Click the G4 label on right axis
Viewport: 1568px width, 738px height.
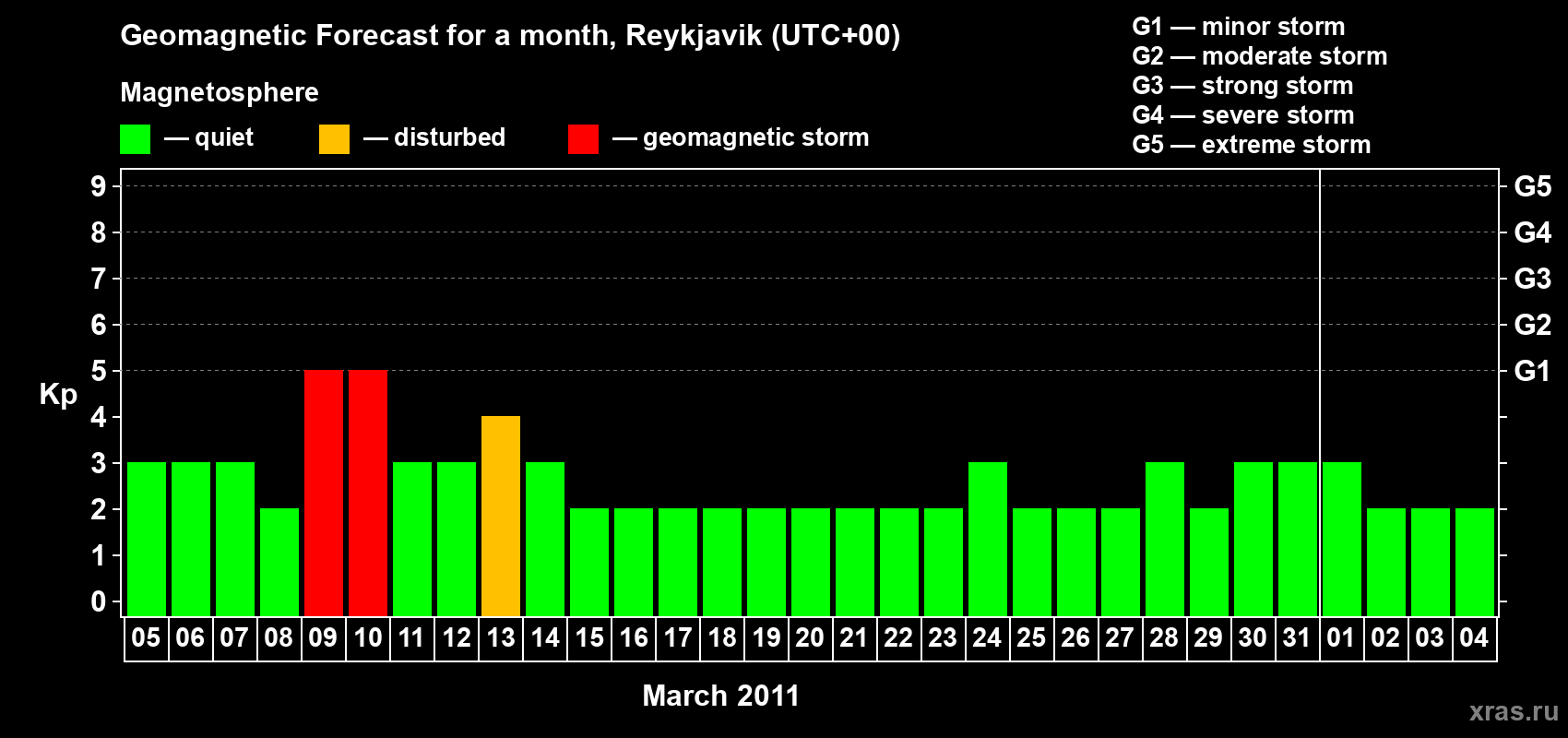coord(1533,232)
